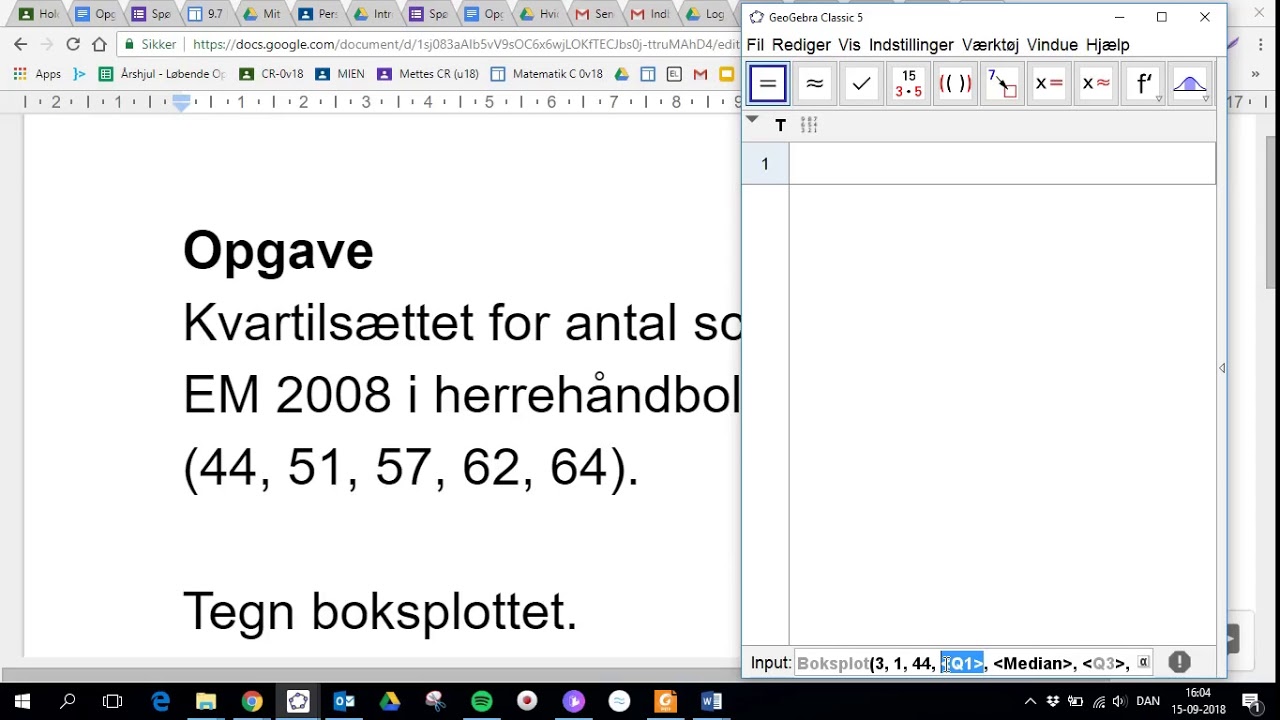Collapse the CAS style bar arrow
The width and height of the screenshot is (1280, 720).
(752, 119)
